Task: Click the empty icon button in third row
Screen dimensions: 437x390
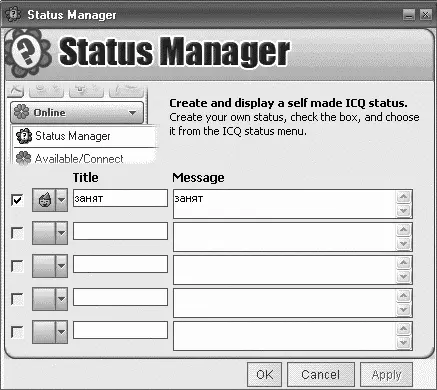Action: tap(44, 266)
